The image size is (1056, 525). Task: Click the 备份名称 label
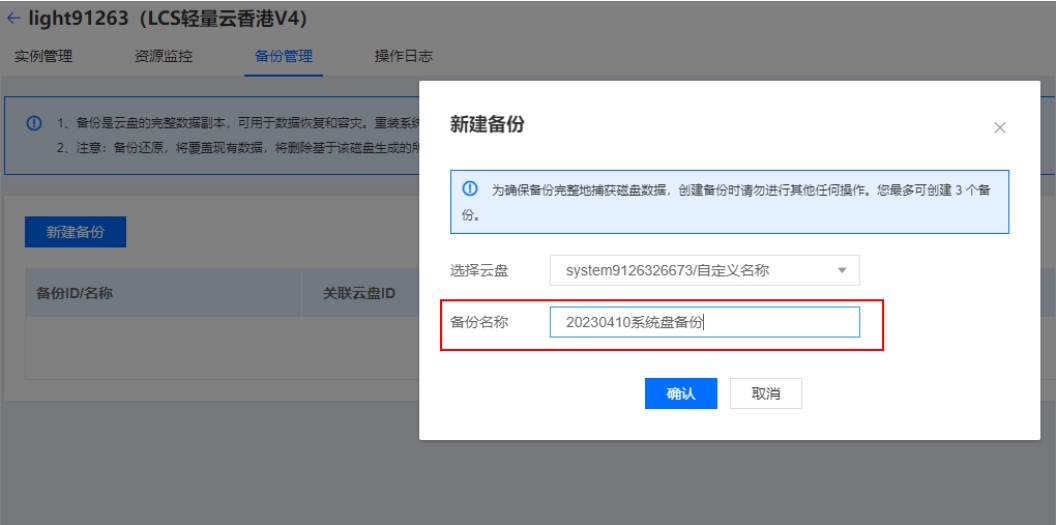click(x=479, y=322)
